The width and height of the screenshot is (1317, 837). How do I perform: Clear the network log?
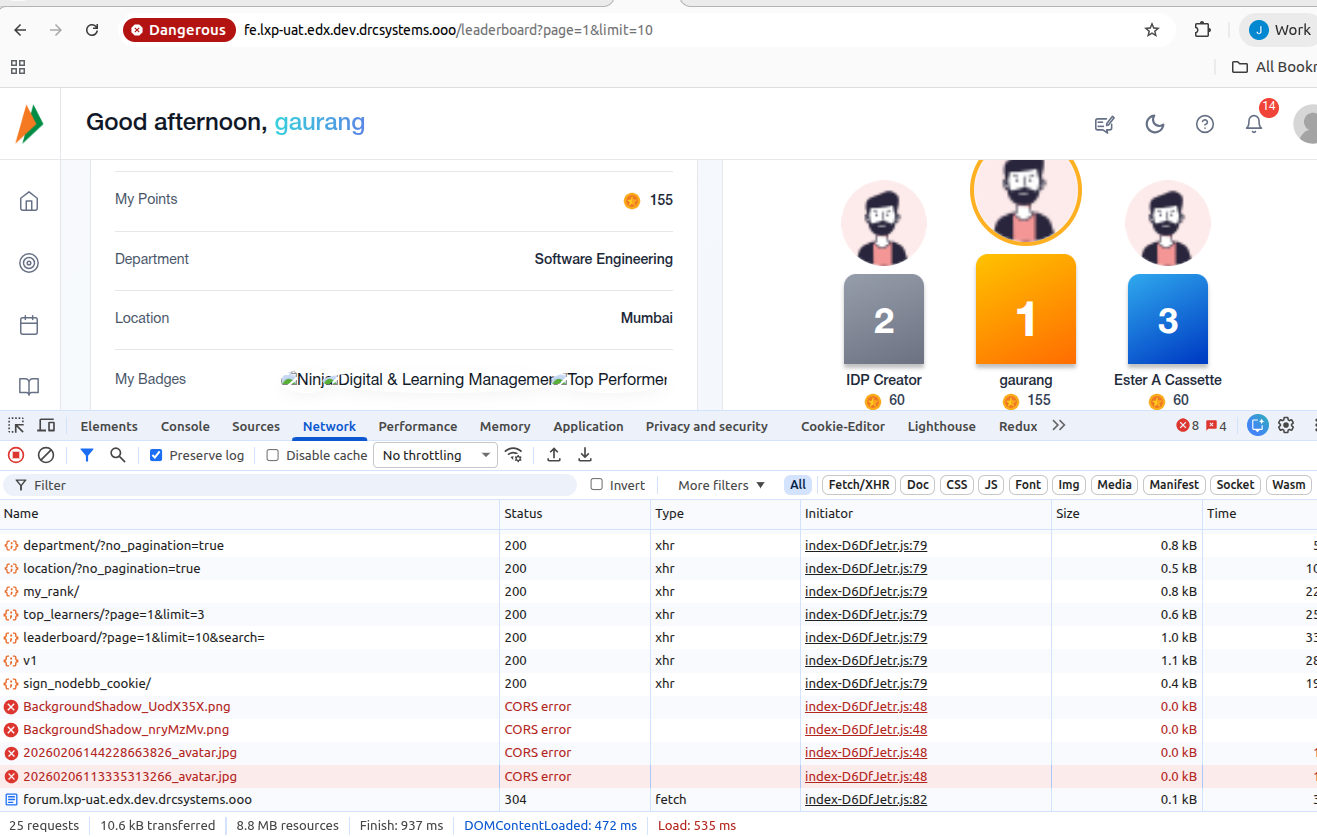46,455
